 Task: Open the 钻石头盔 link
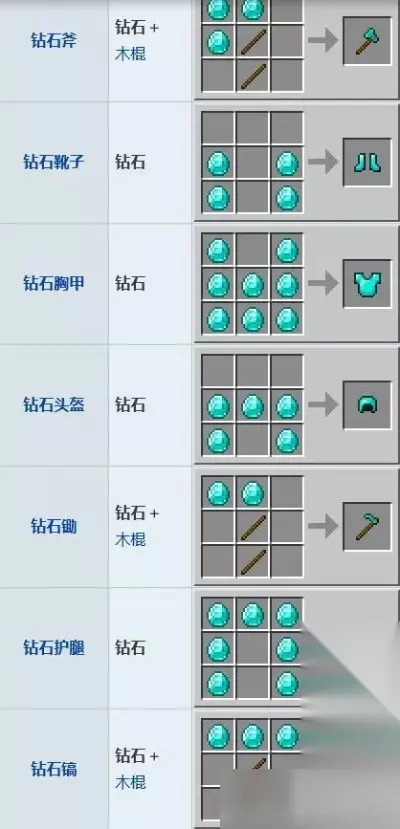pos(53,404)
